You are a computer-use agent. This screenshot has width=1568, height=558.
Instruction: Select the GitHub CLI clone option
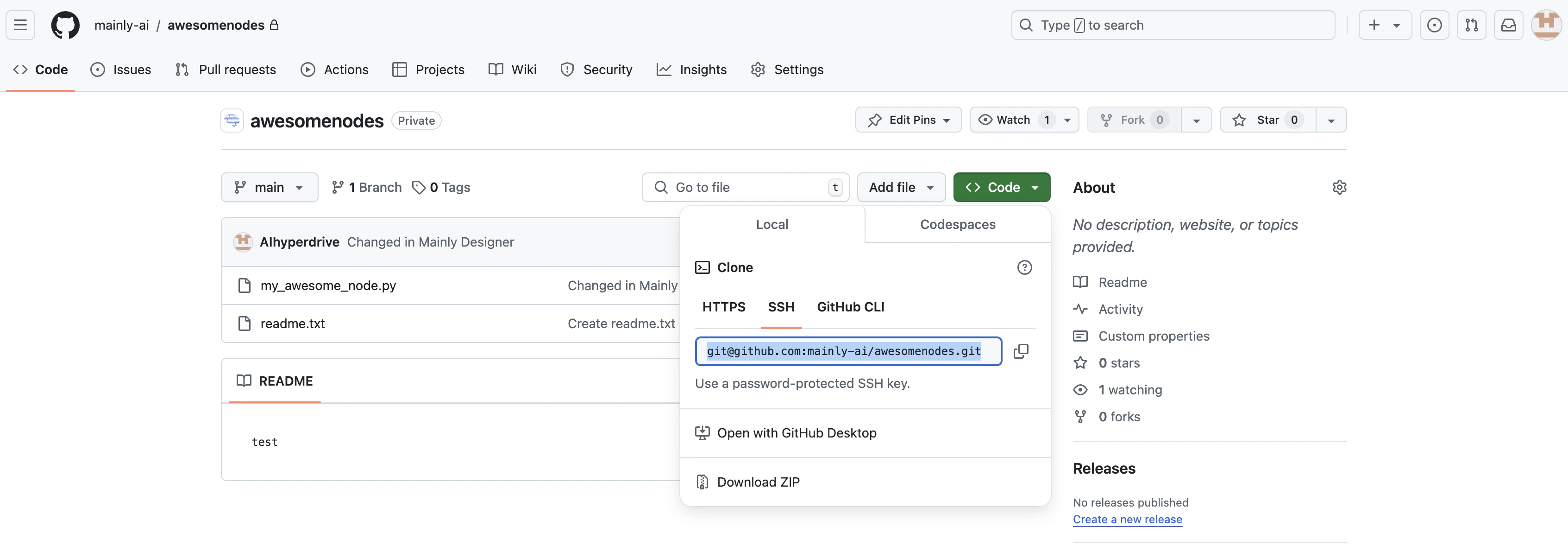(x=850, y=307)
